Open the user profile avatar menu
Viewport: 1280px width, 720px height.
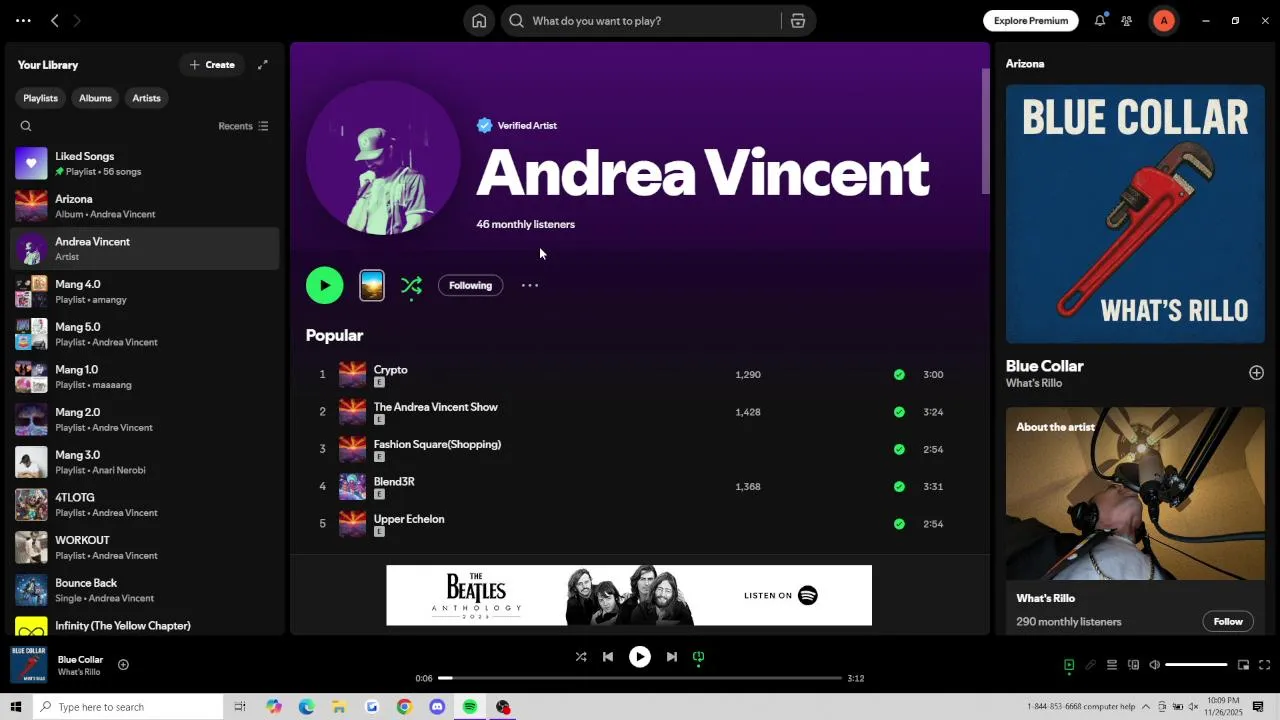1164,20
